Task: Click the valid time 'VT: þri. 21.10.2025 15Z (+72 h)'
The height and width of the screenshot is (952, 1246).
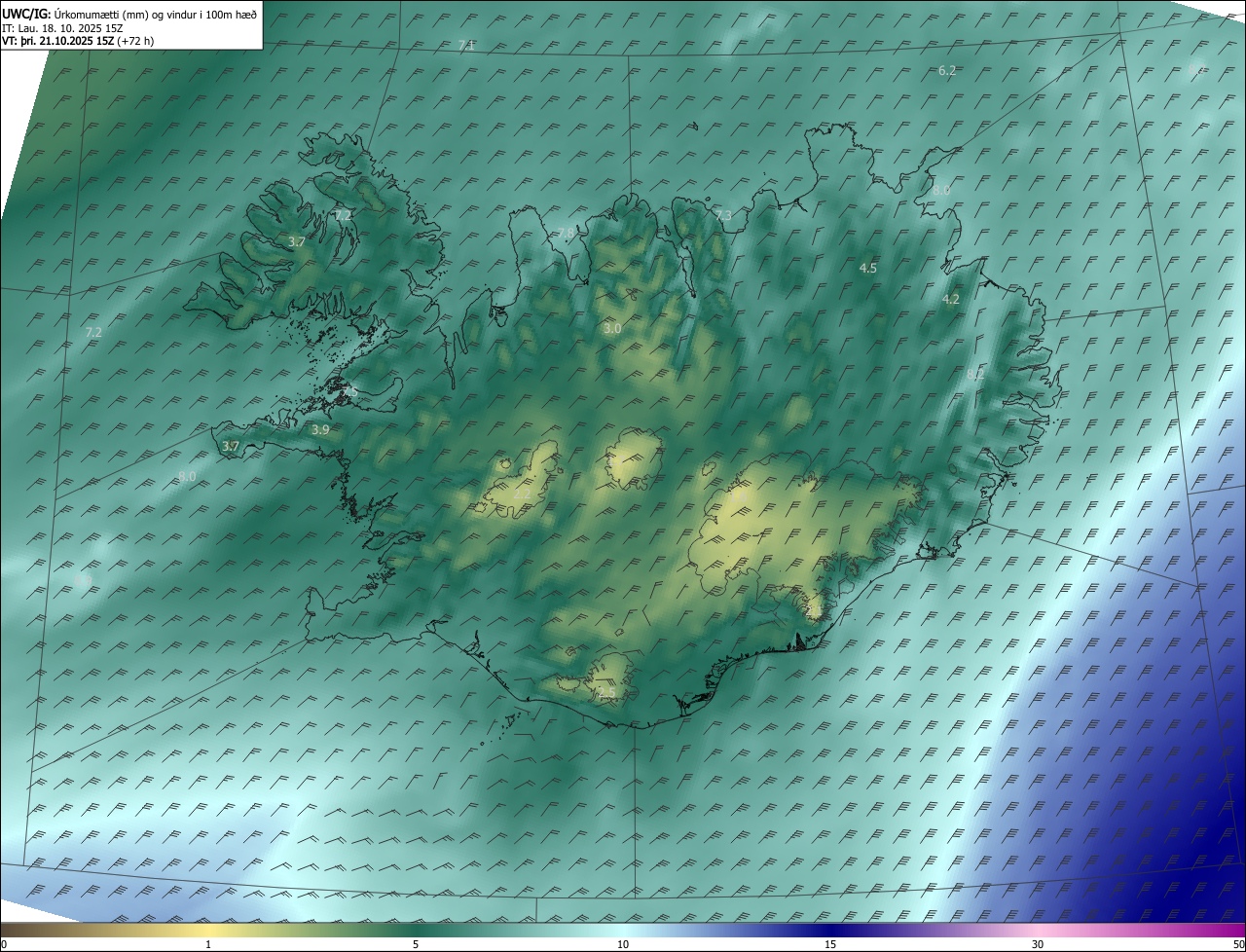Action: click(x=78, y=41)
